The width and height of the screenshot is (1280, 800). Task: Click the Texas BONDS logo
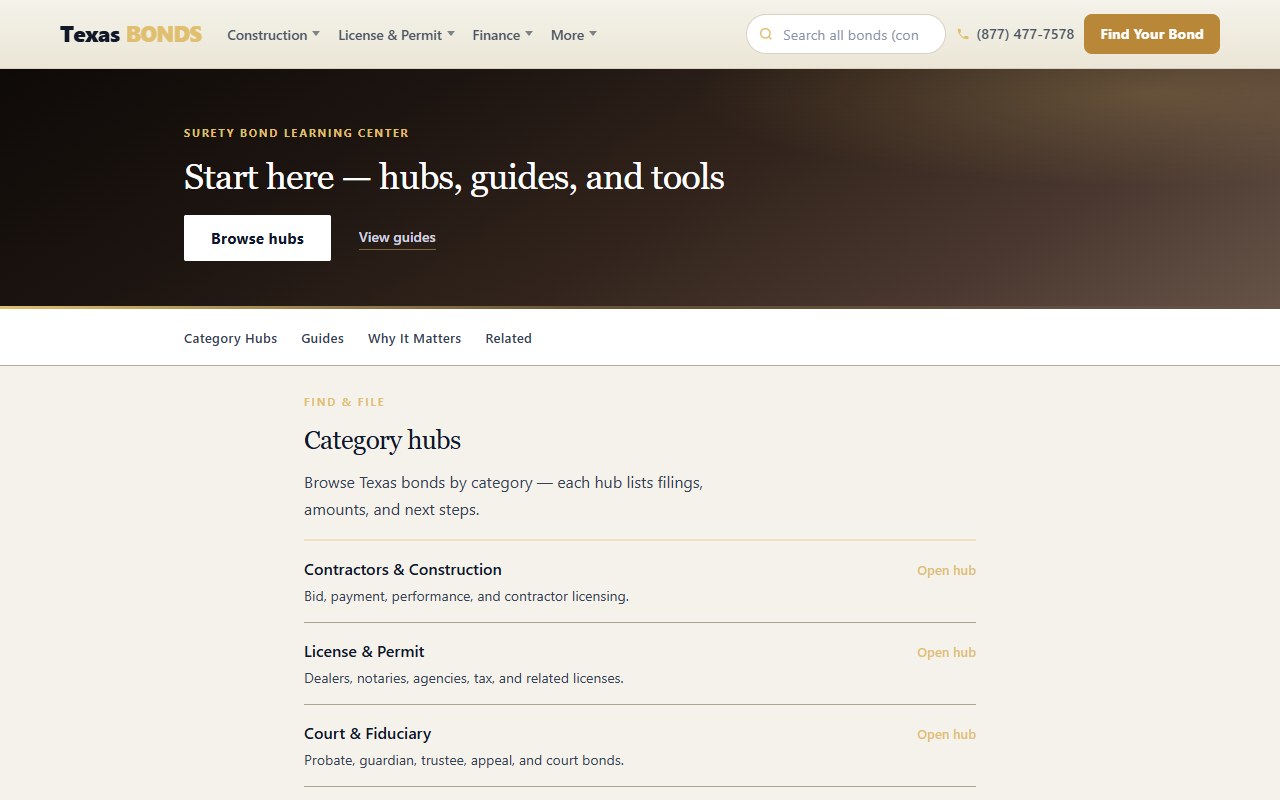point(131,34)
